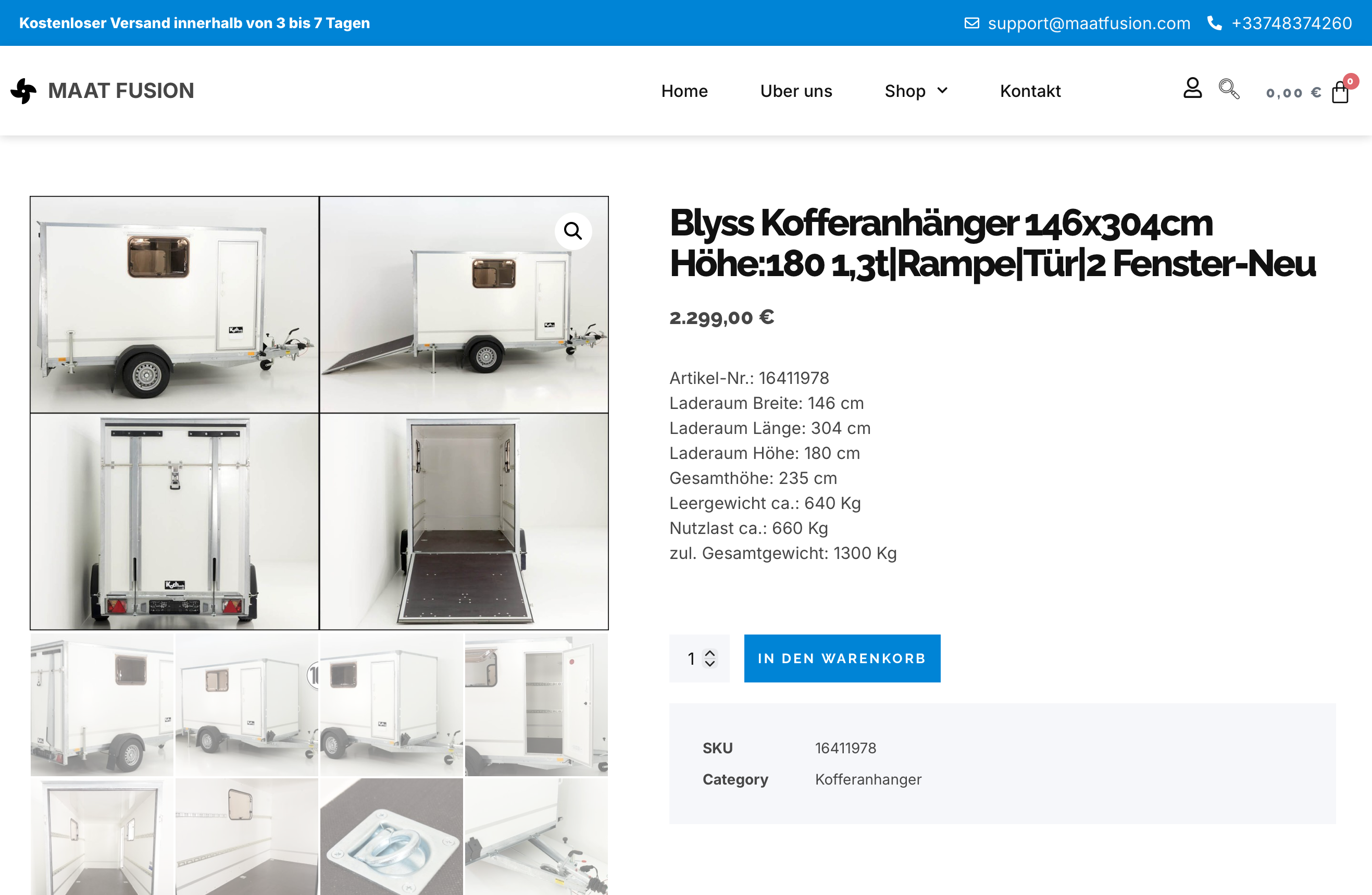Open the Shop menu item
This screenshot has height=895, width=1372.
(x=905, y=91)
